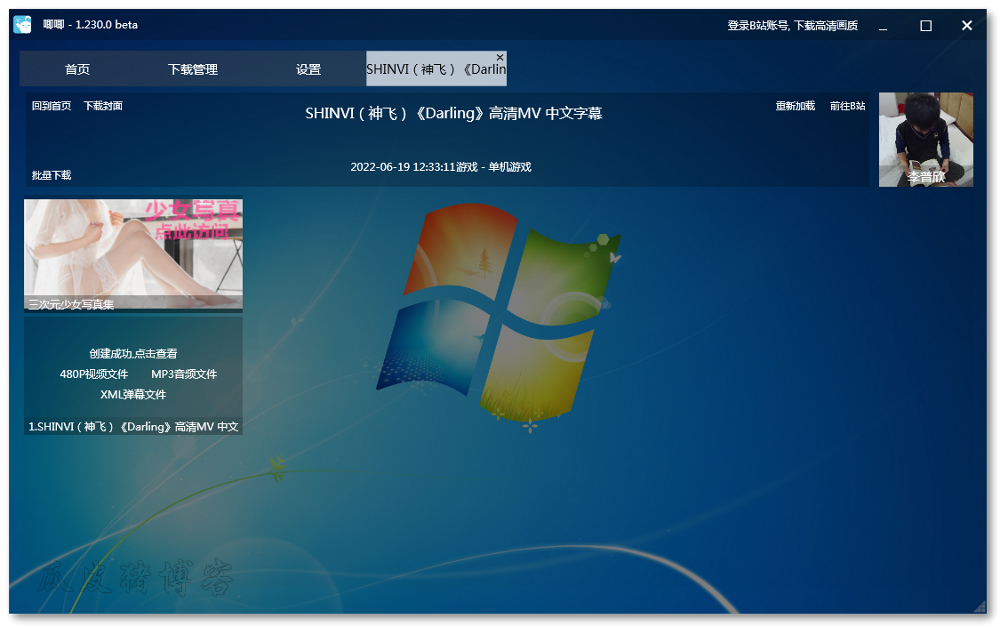Open the 设置 tab
This screenshot has height=627, width=1000.
pyautogui.click(x=308, y=69)
